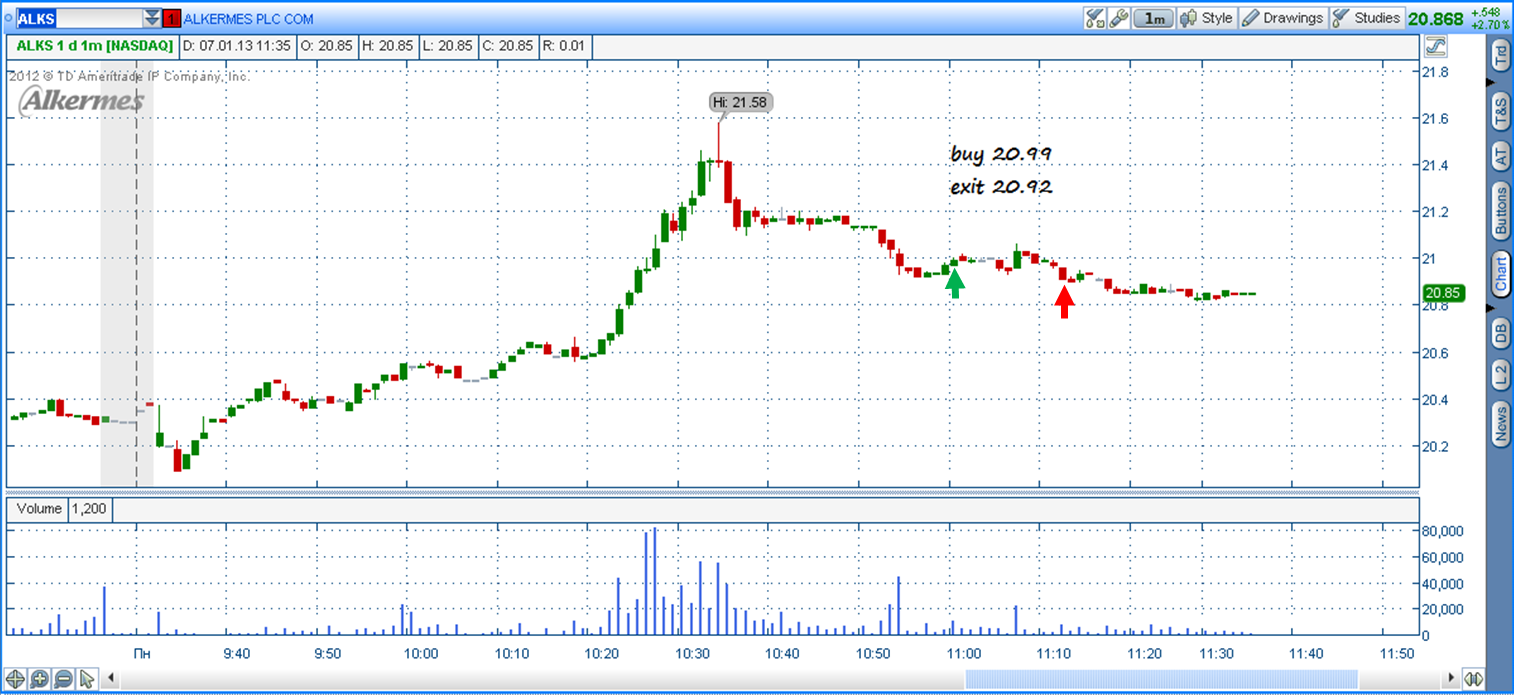Click the green 20.85 current price tag
This screenshot has width=1514, height=696.
[x=1444, y=293]
